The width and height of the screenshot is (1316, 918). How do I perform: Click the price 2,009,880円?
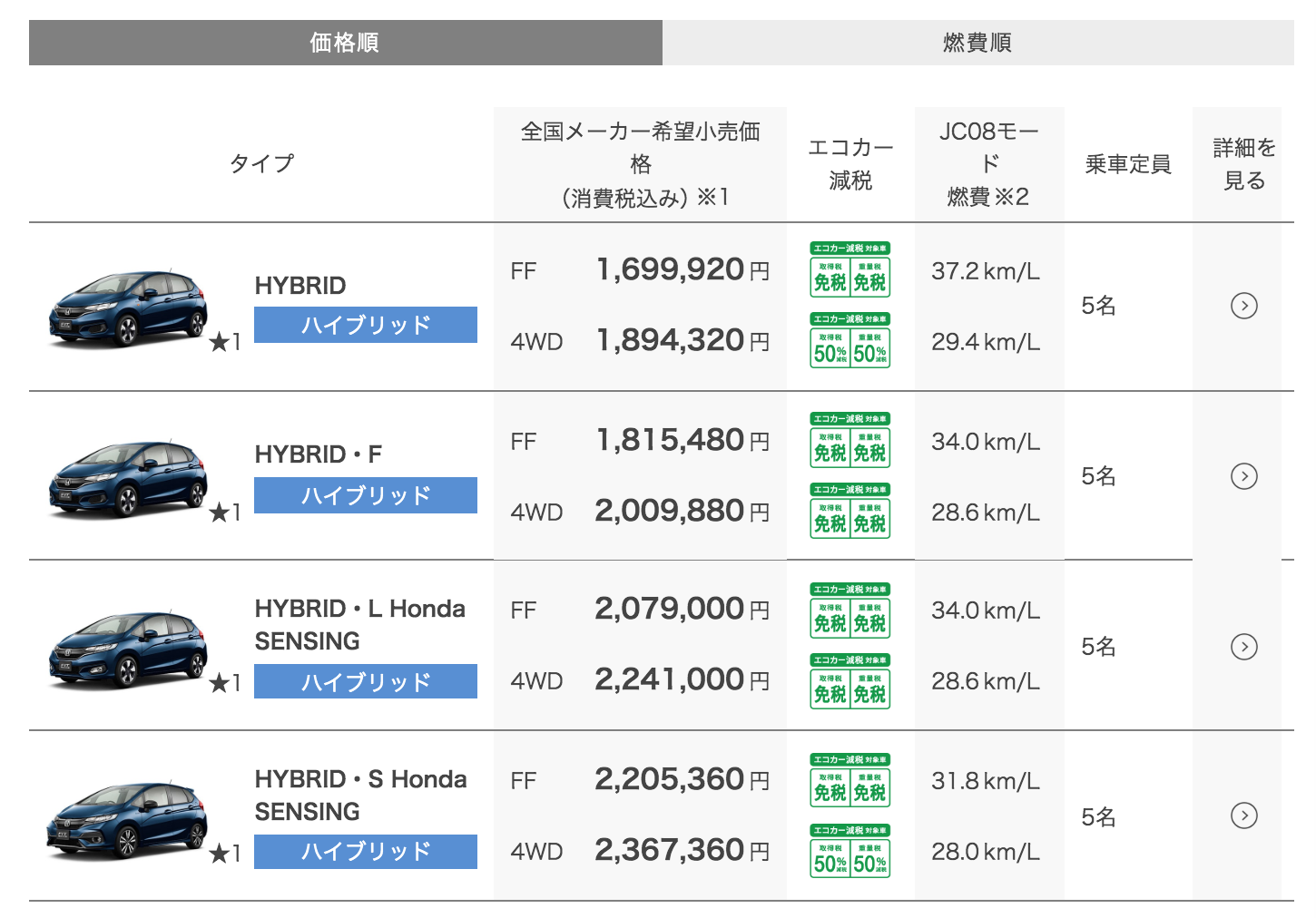pyautogui.click(x=683, y=511)
